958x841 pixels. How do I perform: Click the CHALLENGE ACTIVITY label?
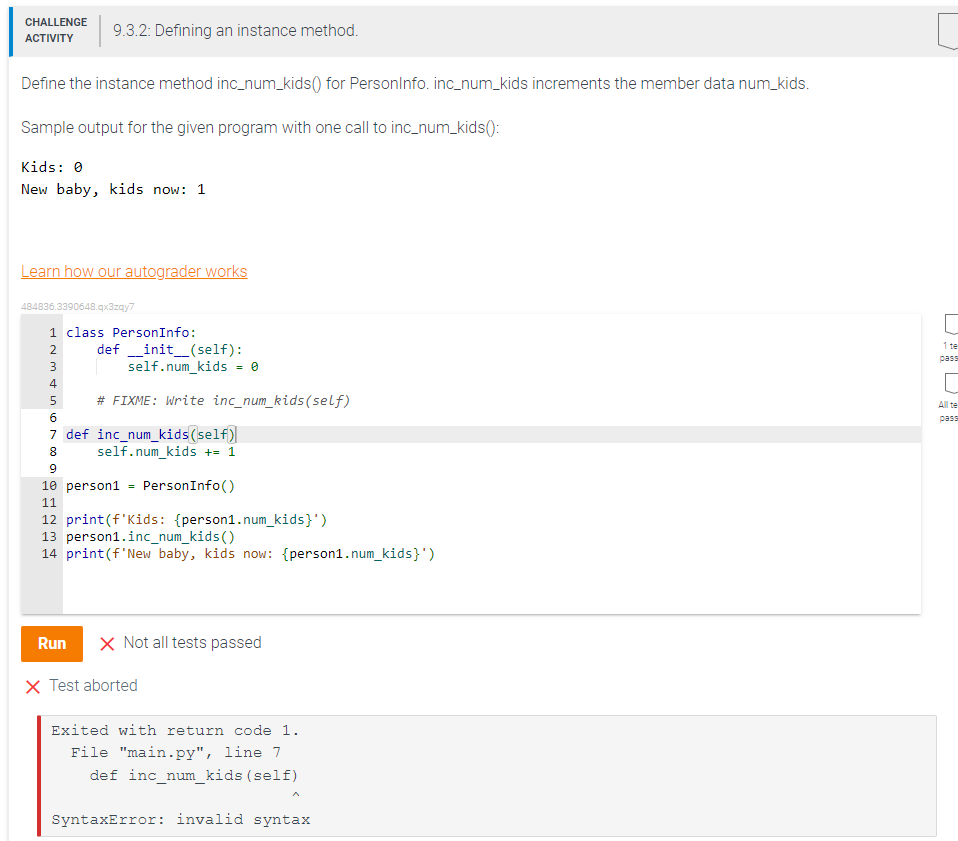(55, 28)
